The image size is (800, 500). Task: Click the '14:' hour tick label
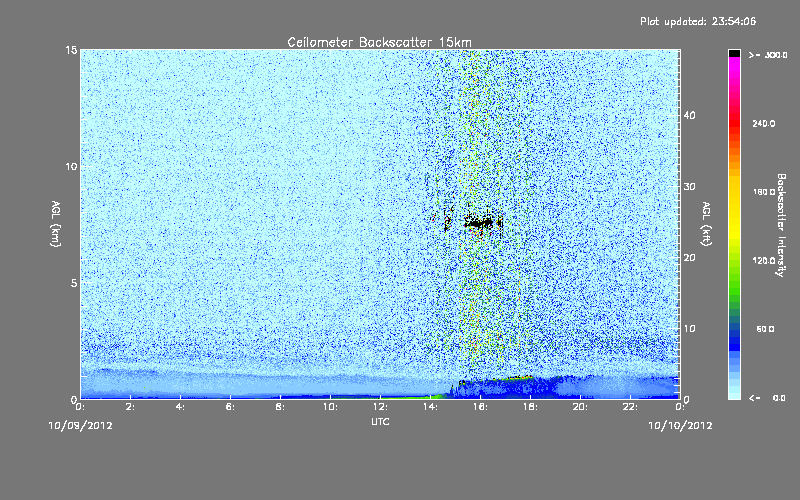tap(430, 407)
